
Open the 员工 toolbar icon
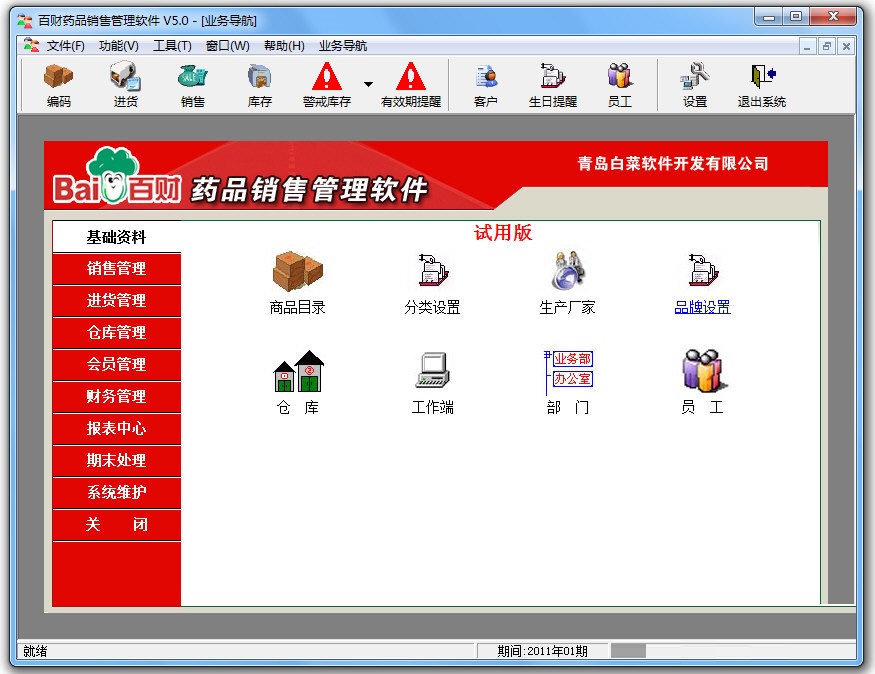619,85
